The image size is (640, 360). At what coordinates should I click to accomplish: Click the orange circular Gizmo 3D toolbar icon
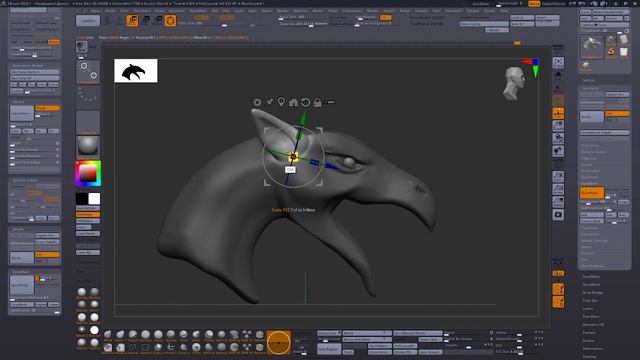click(170, 20)
